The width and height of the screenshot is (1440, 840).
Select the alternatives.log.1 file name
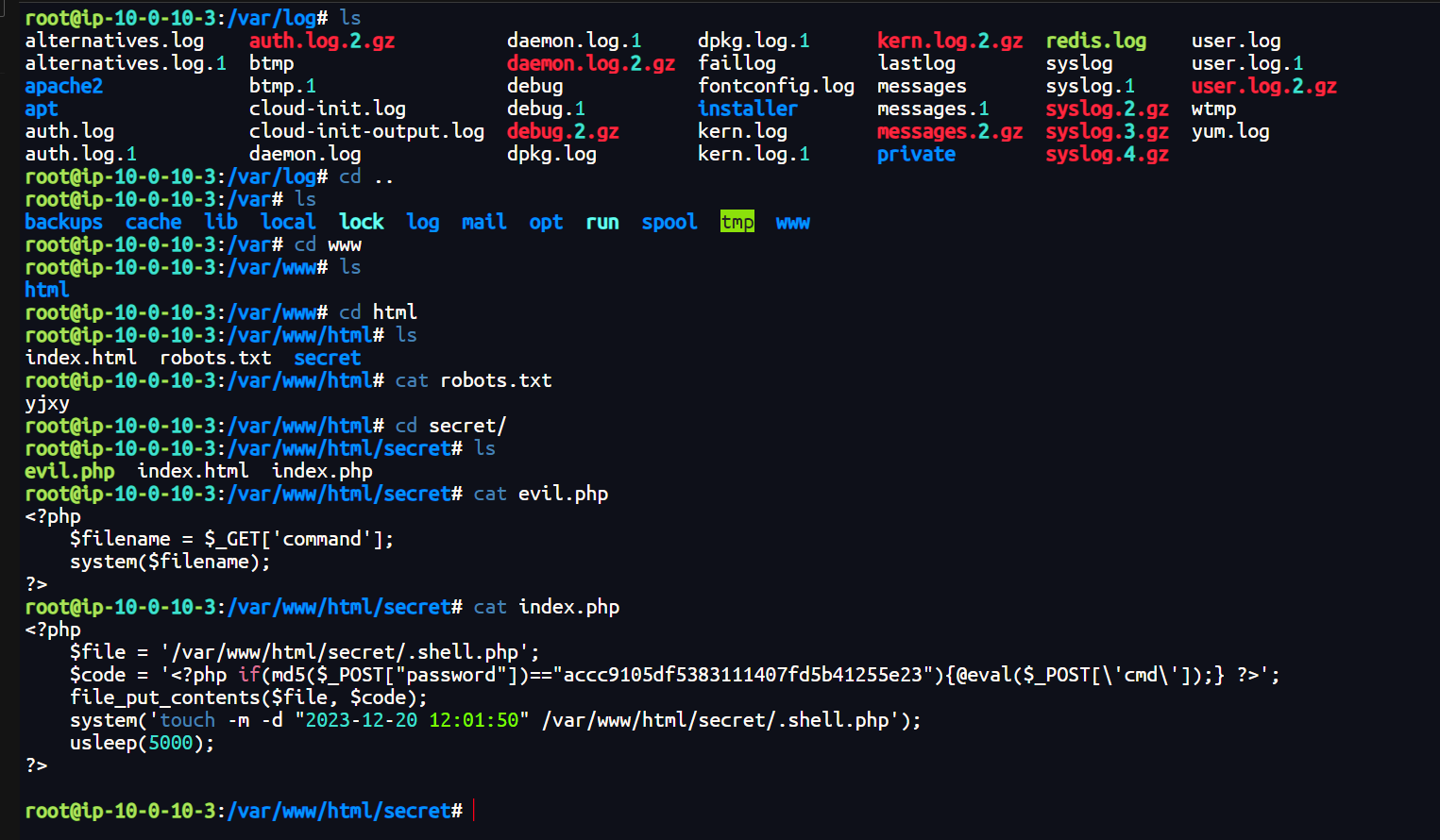[x=126, y=63]
